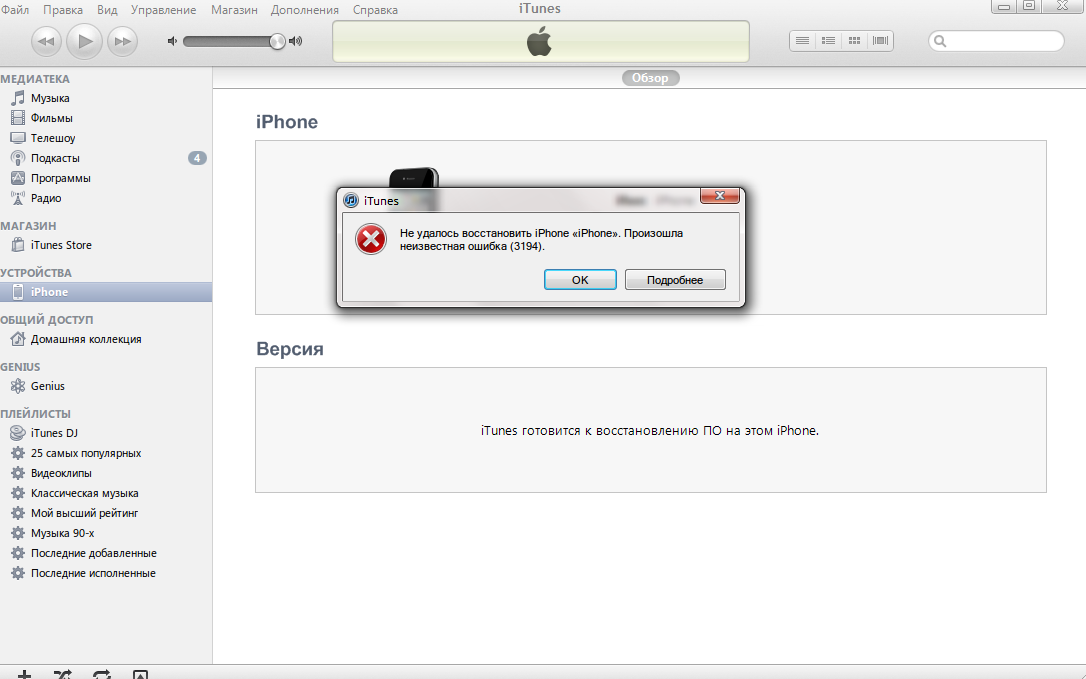Open the Файл menu
This screenshot has height=679, width=1086.
coord(15,10)
